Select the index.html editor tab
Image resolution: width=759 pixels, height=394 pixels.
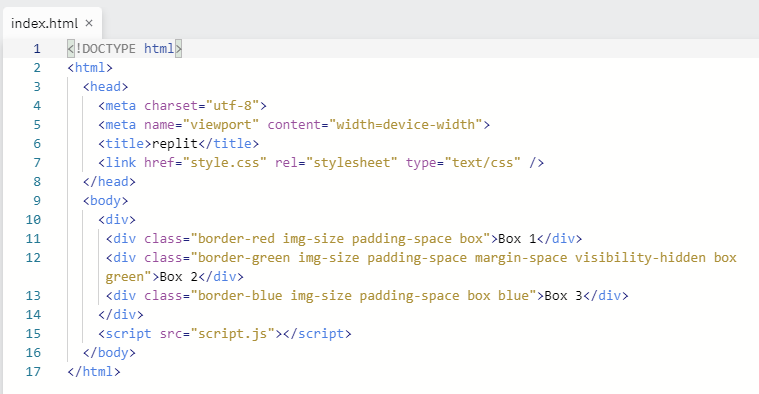(x=52, y=23)
